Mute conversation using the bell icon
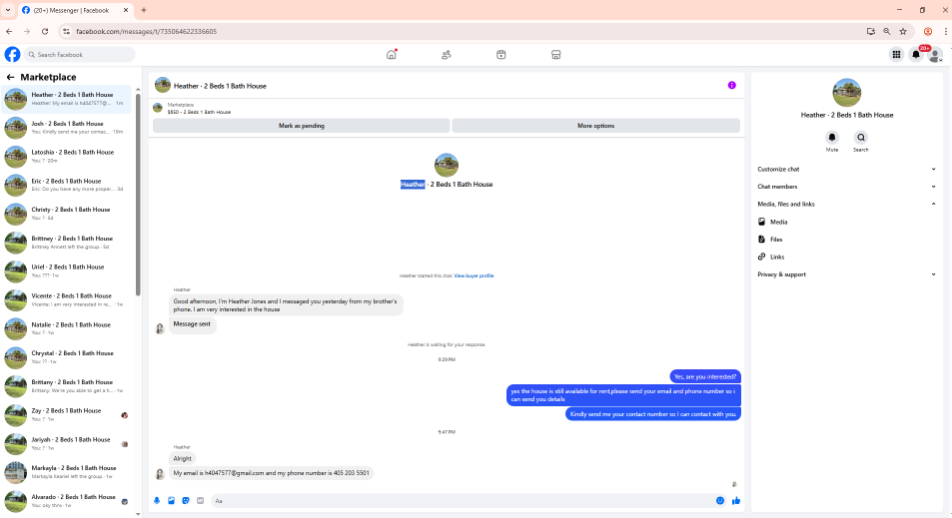 point(832,137)
